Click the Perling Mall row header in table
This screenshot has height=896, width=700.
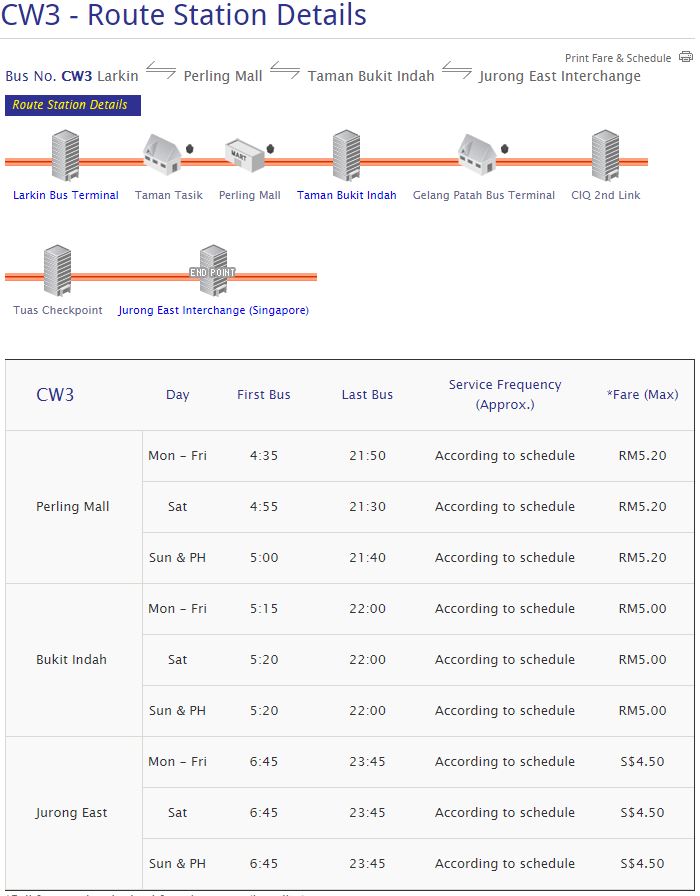click(x=73, y=507)
